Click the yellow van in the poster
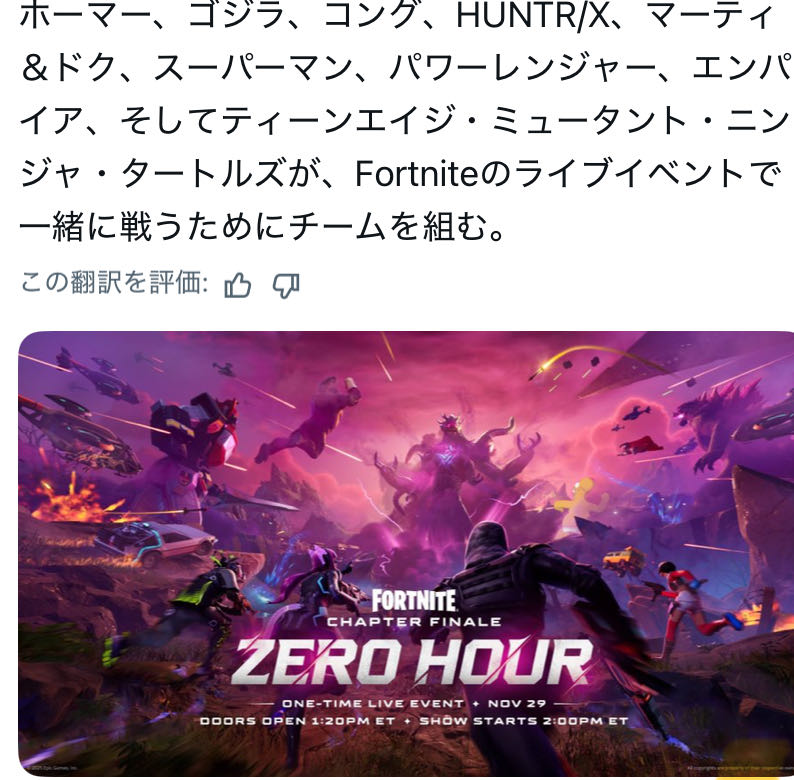Viewport: 794px width, 780px height. tap(624, 560)
